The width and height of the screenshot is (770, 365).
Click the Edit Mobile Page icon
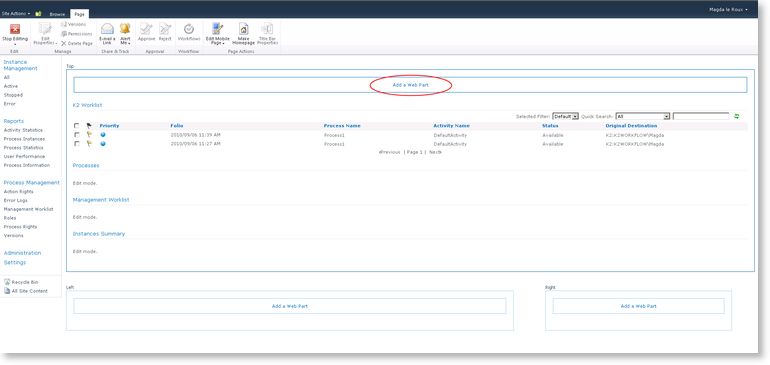pos(218,28)
